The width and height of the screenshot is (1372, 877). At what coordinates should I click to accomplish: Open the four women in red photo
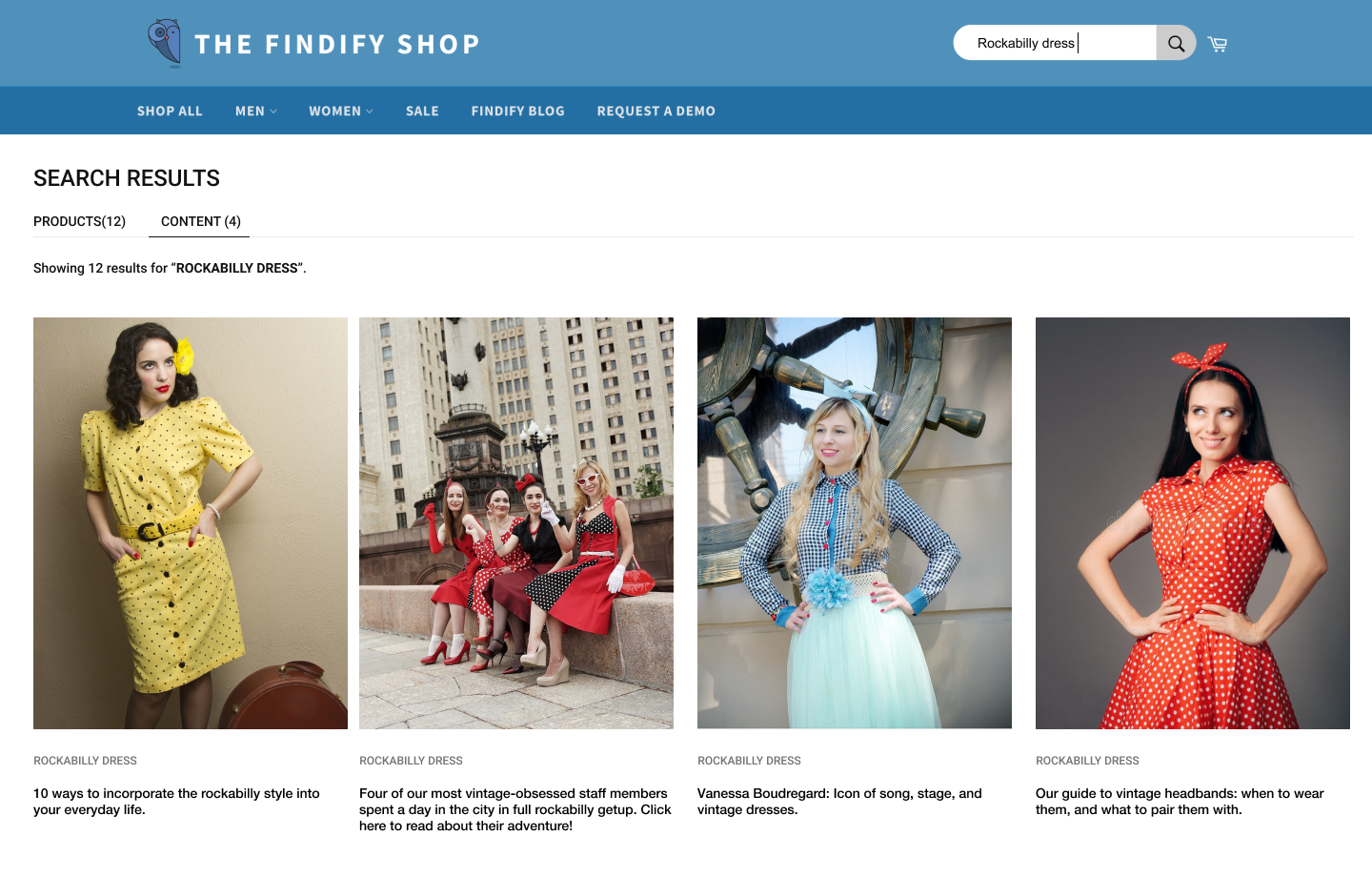pyautogui.click(x=516, y=523)
